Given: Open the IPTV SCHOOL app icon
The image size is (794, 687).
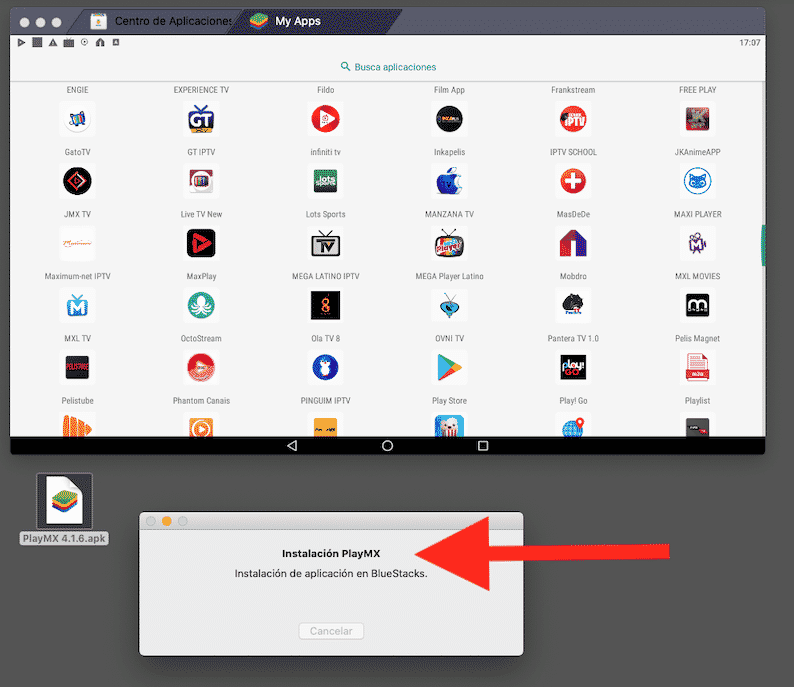Looking at the screenshot, I should (573, 119).
